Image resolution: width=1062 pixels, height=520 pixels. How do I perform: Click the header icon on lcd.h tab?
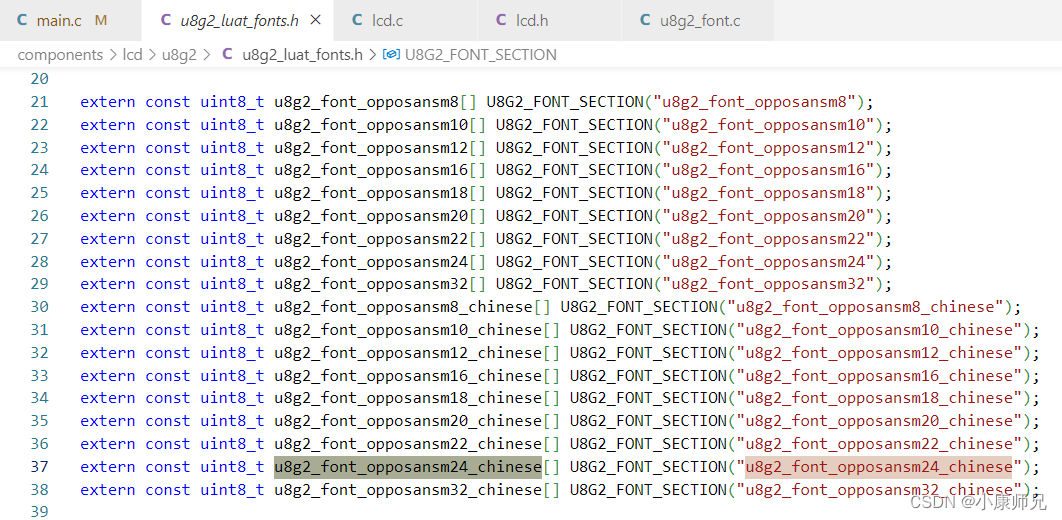point(501,20)
